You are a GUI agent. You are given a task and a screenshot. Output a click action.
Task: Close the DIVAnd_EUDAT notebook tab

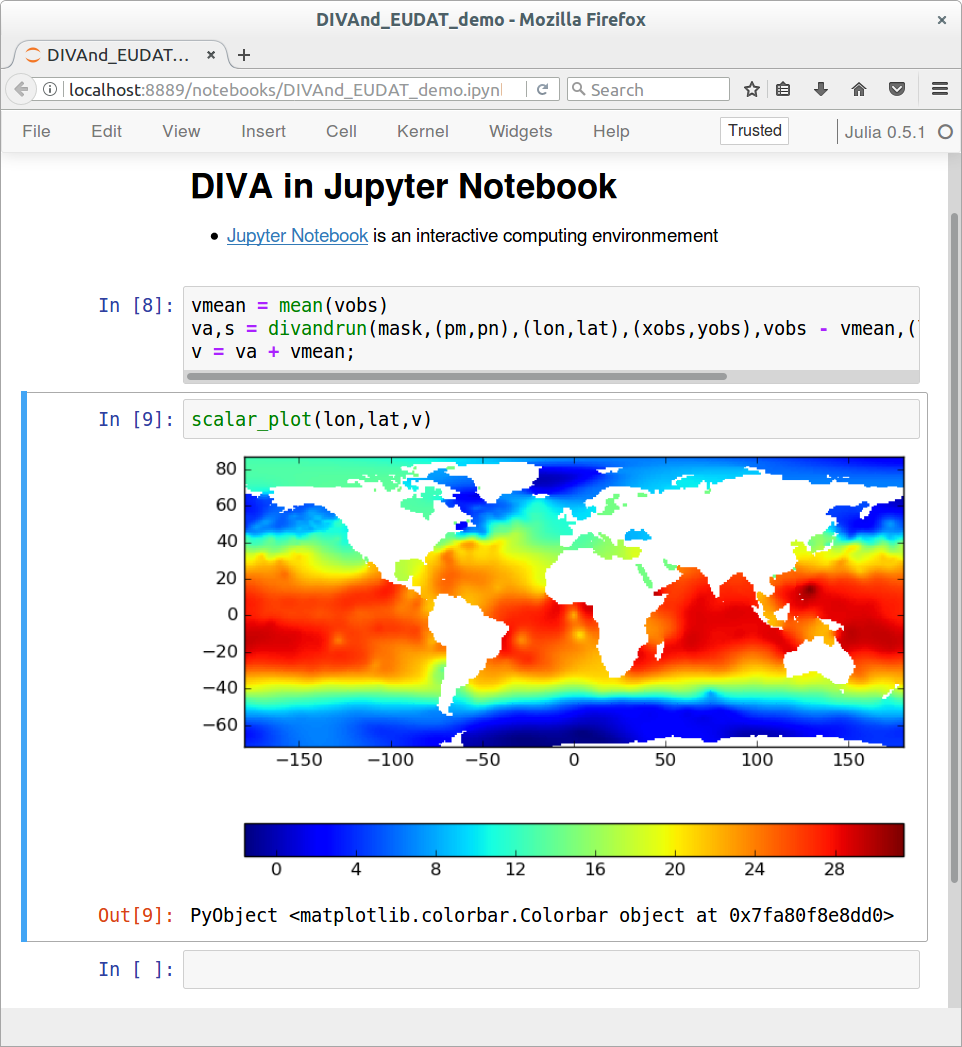(209, 55)
